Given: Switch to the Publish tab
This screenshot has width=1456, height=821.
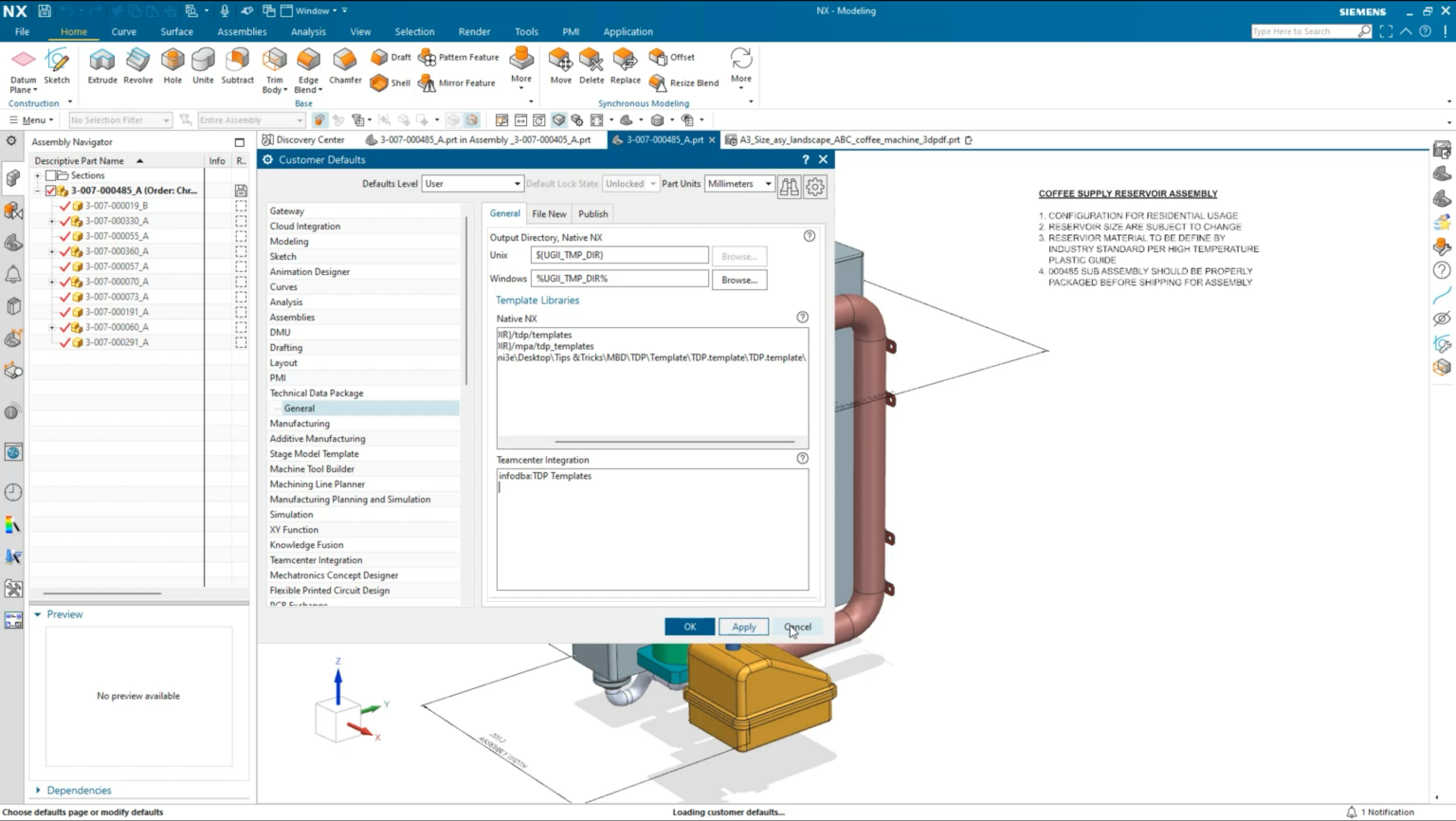Looking at the screenshot, I should pos(592,213).
